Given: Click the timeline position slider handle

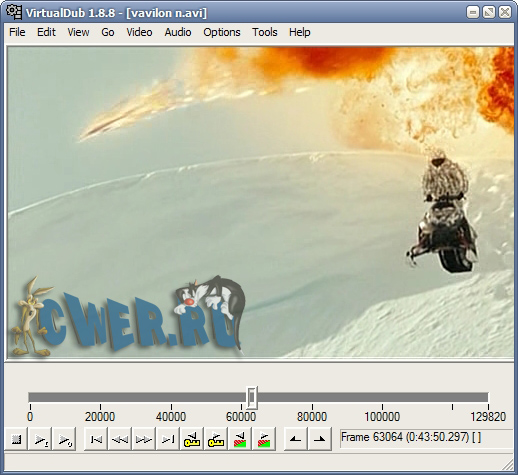Looking at the screenshot, I should 252,398.
